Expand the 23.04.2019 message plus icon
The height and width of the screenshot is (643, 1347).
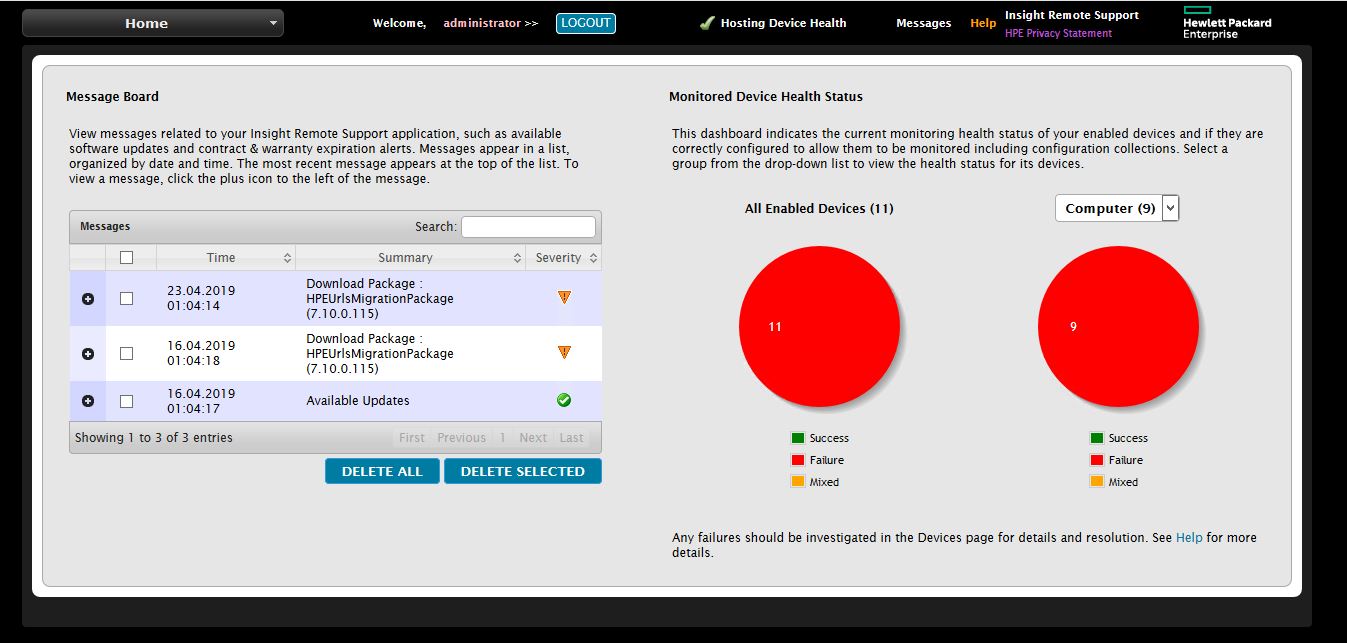tap(88, 299)
